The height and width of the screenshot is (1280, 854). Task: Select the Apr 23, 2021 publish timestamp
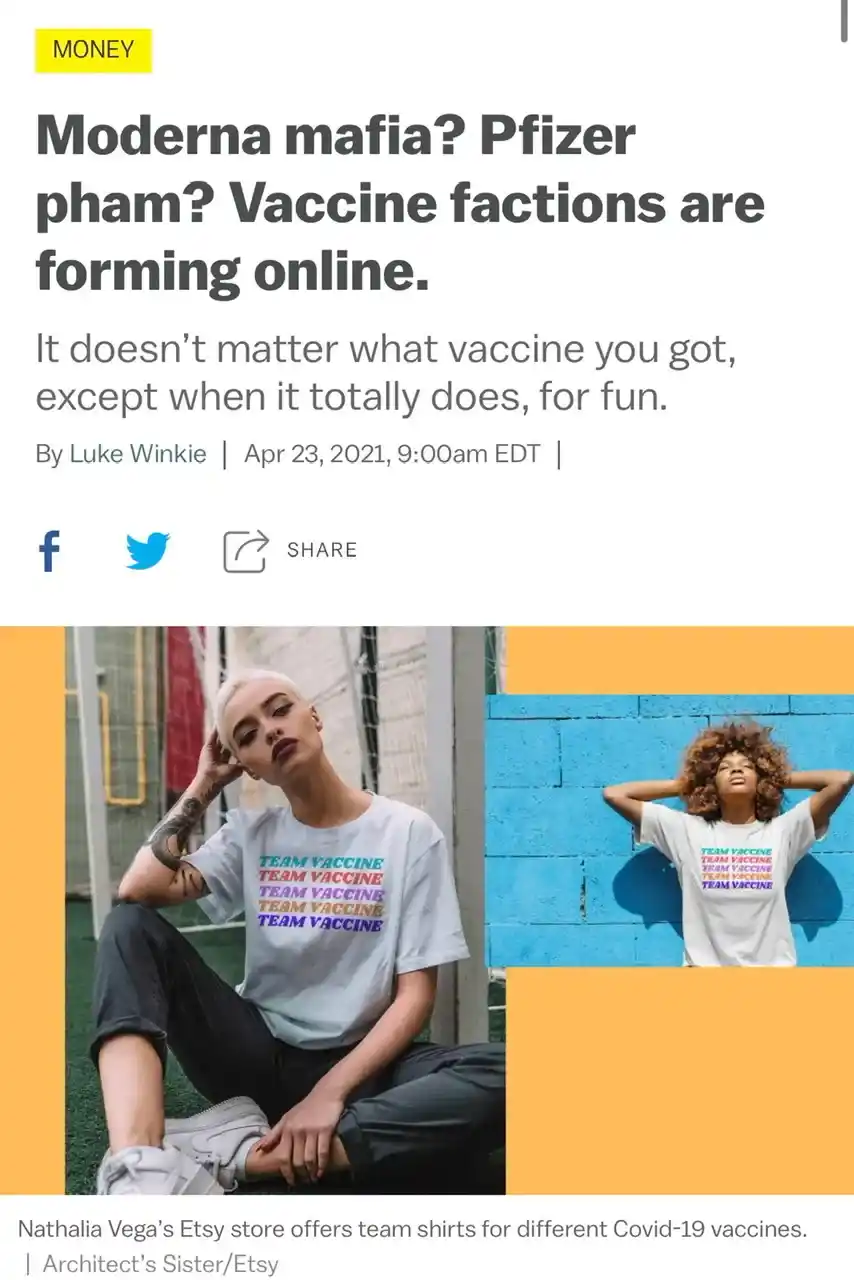click(392, 454)
